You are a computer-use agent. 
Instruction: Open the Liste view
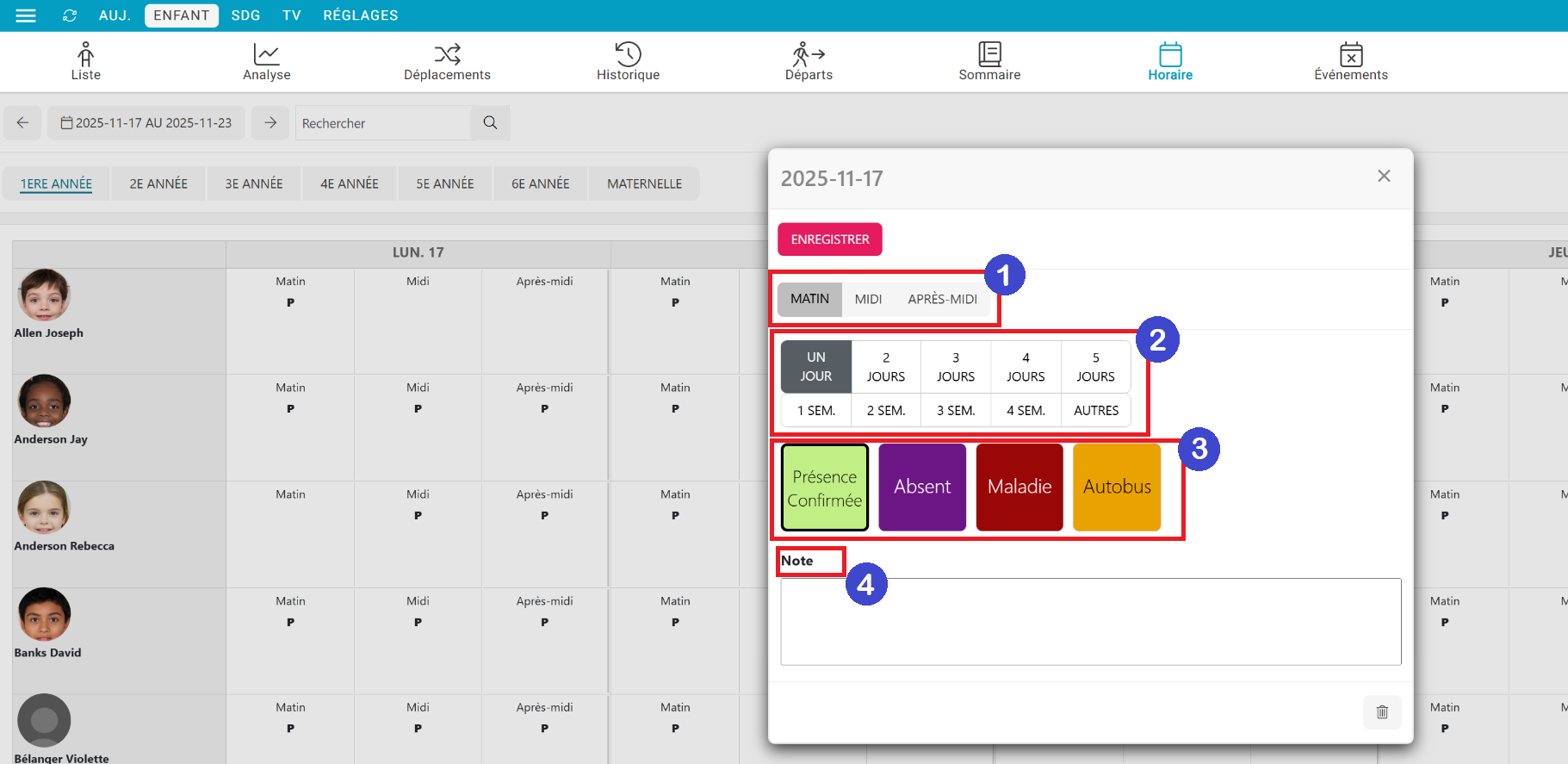coord(85,62)
